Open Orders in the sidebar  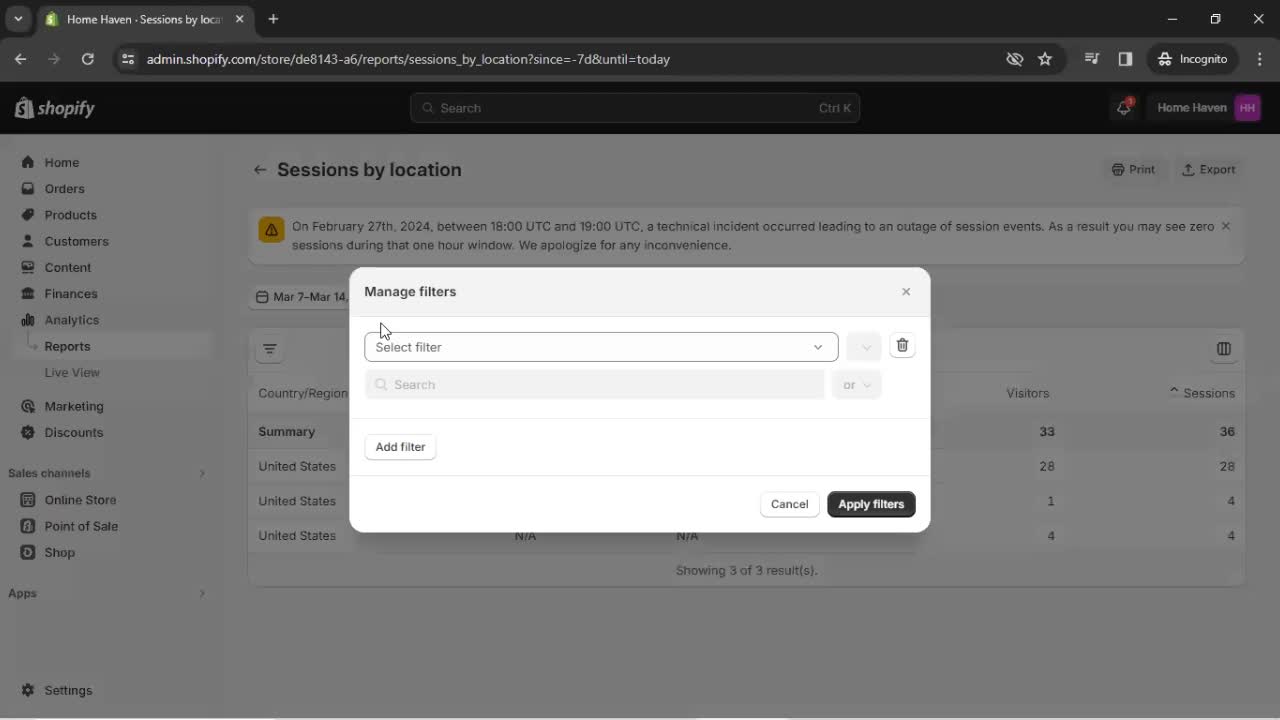point(64,188)
